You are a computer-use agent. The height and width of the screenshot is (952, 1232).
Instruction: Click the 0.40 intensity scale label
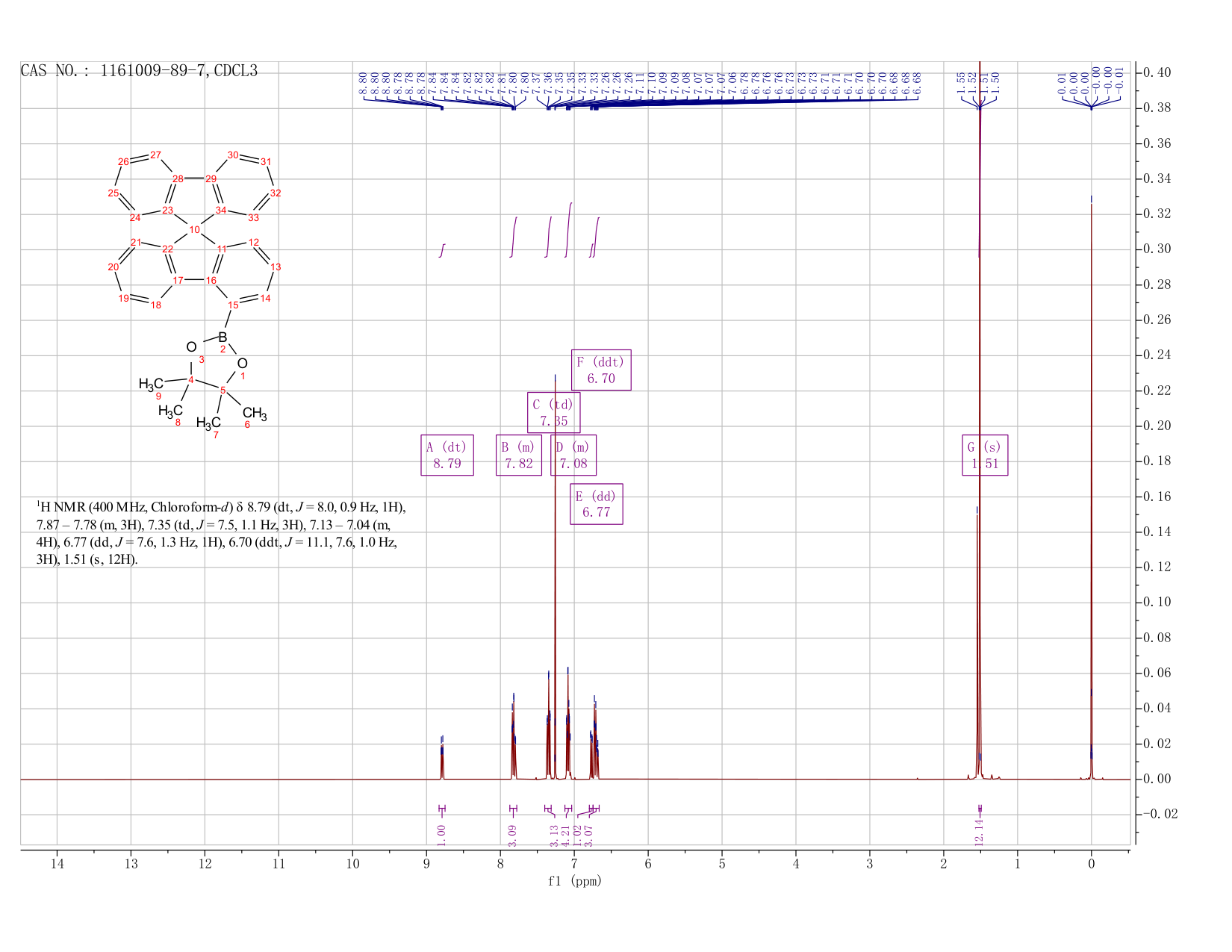[1159, 72]
